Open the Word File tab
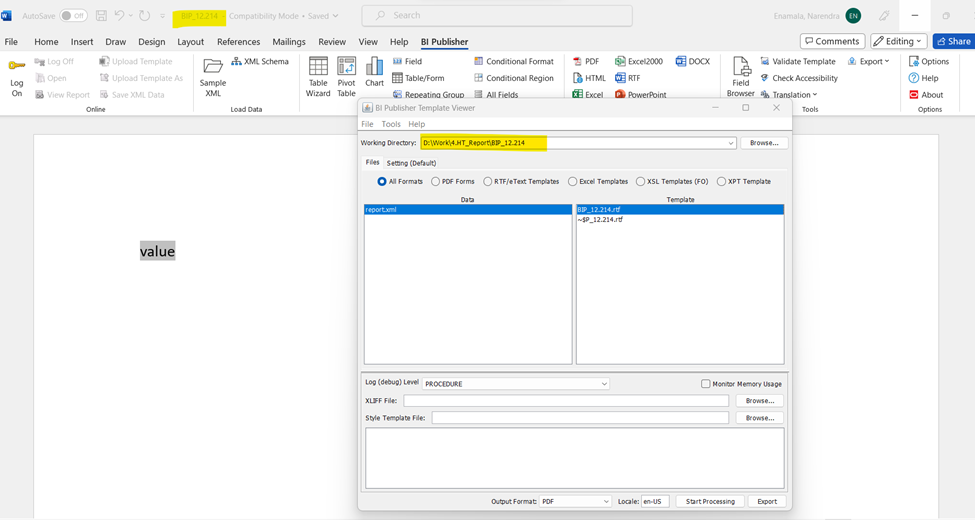The image size is (975, 520). (x=11, y=42)
